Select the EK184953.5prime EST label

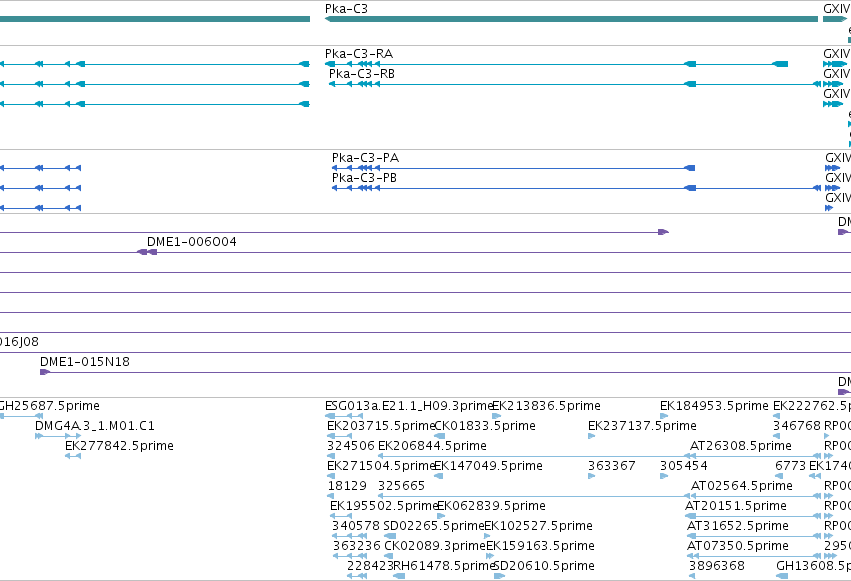tap(714, 406)
